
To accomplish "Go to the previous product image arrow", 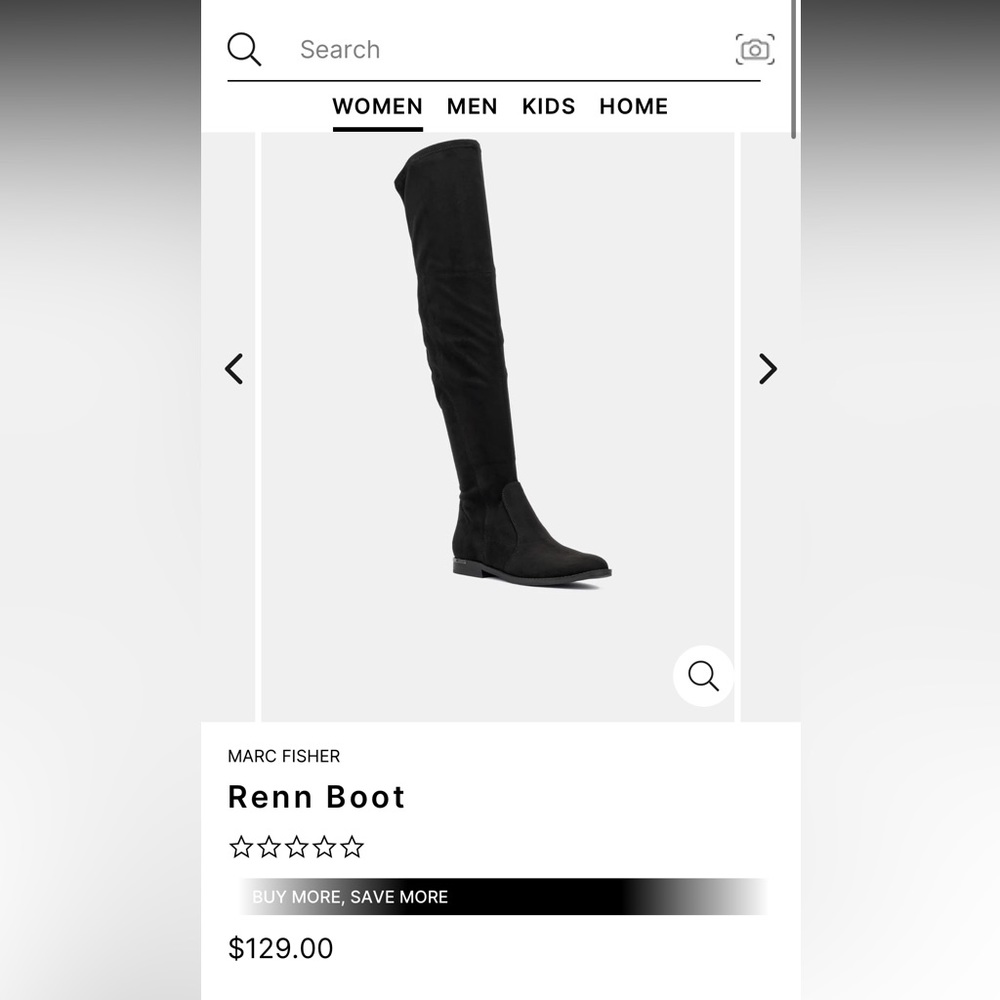I will coord(234,369).
